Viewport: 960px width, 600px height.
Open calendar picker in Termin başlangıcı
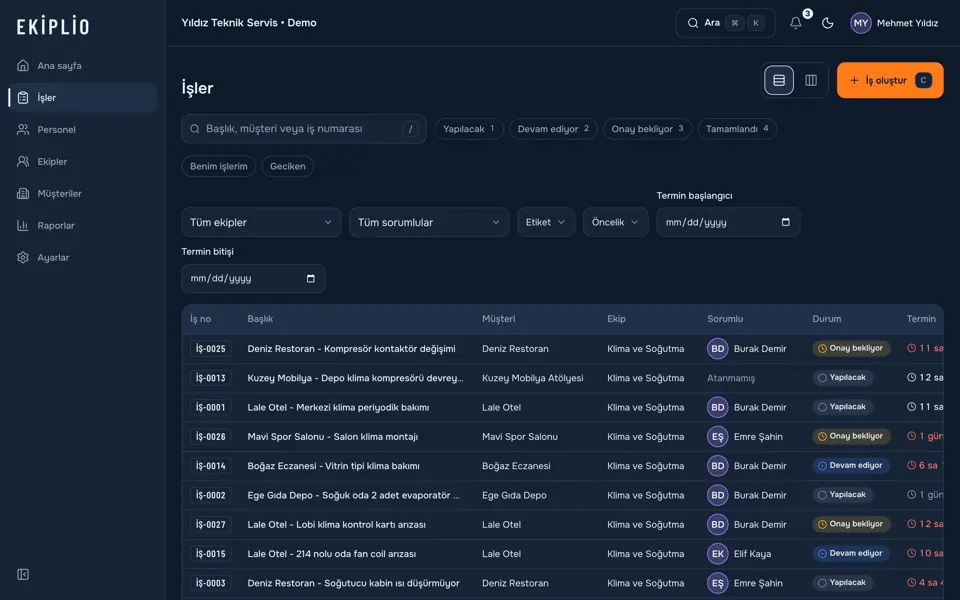[x=786, y=222]
